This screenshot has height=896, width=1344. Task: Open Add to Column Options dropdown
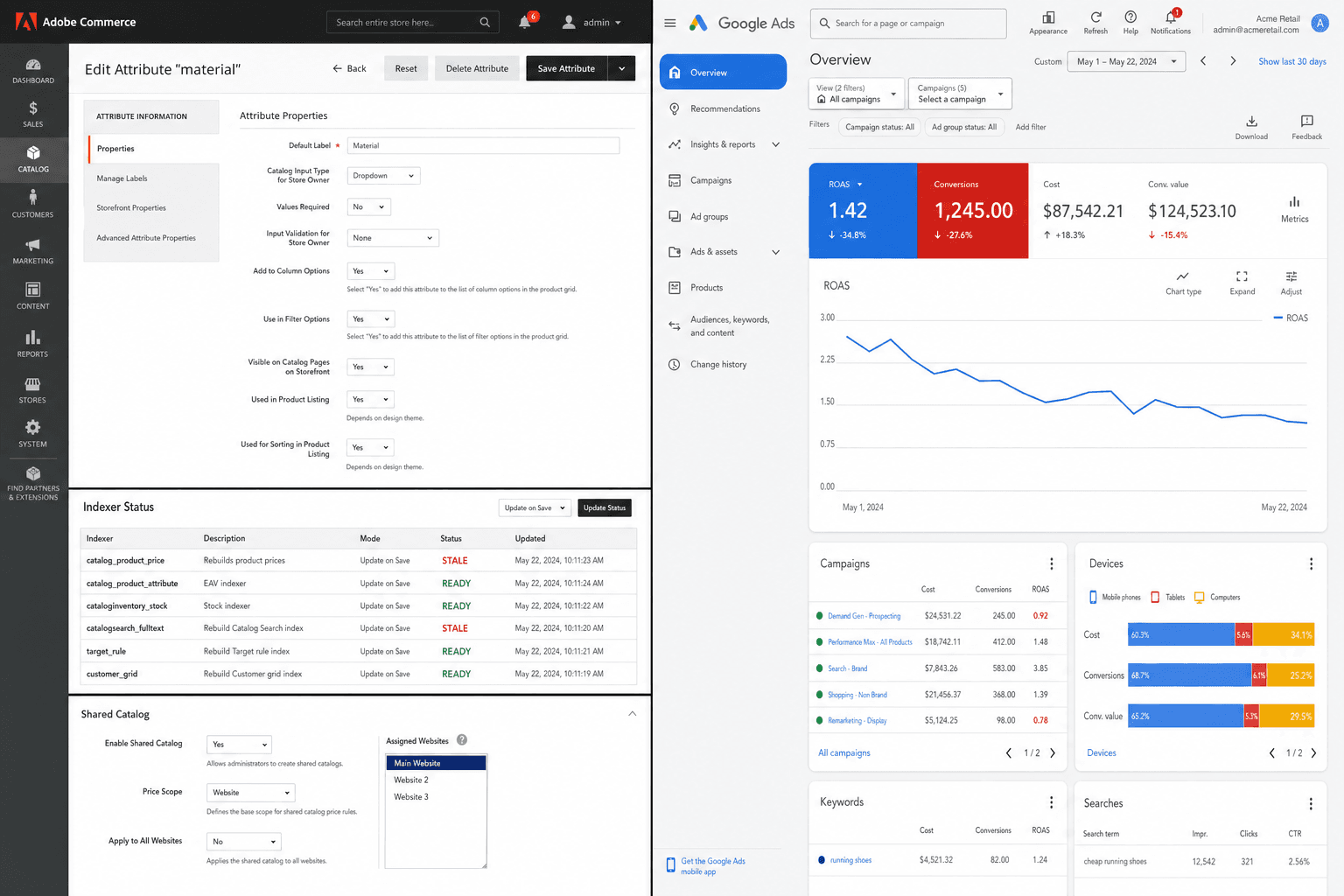point(371,271)
